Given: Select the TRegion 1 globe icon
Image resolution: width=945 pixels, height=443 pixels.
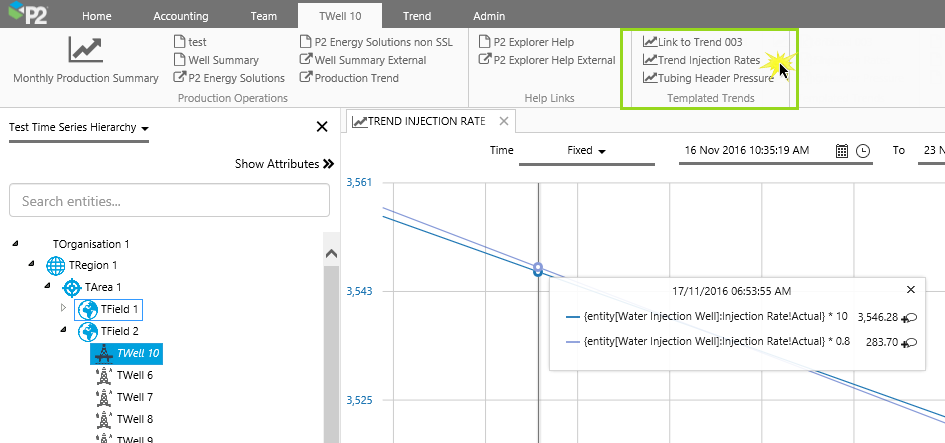Looking at the screenshot, I should click(56, 265).
